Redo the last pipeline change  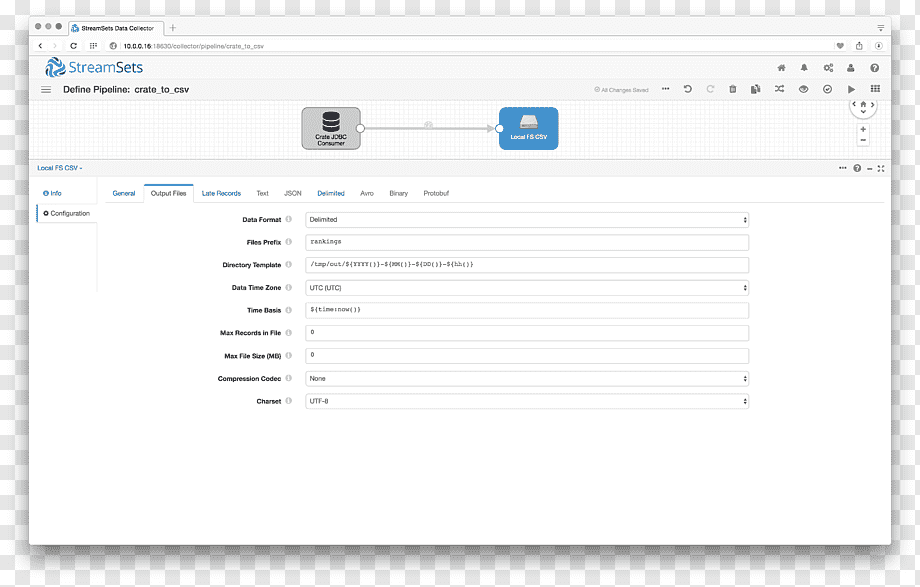(x=710, y=89)
